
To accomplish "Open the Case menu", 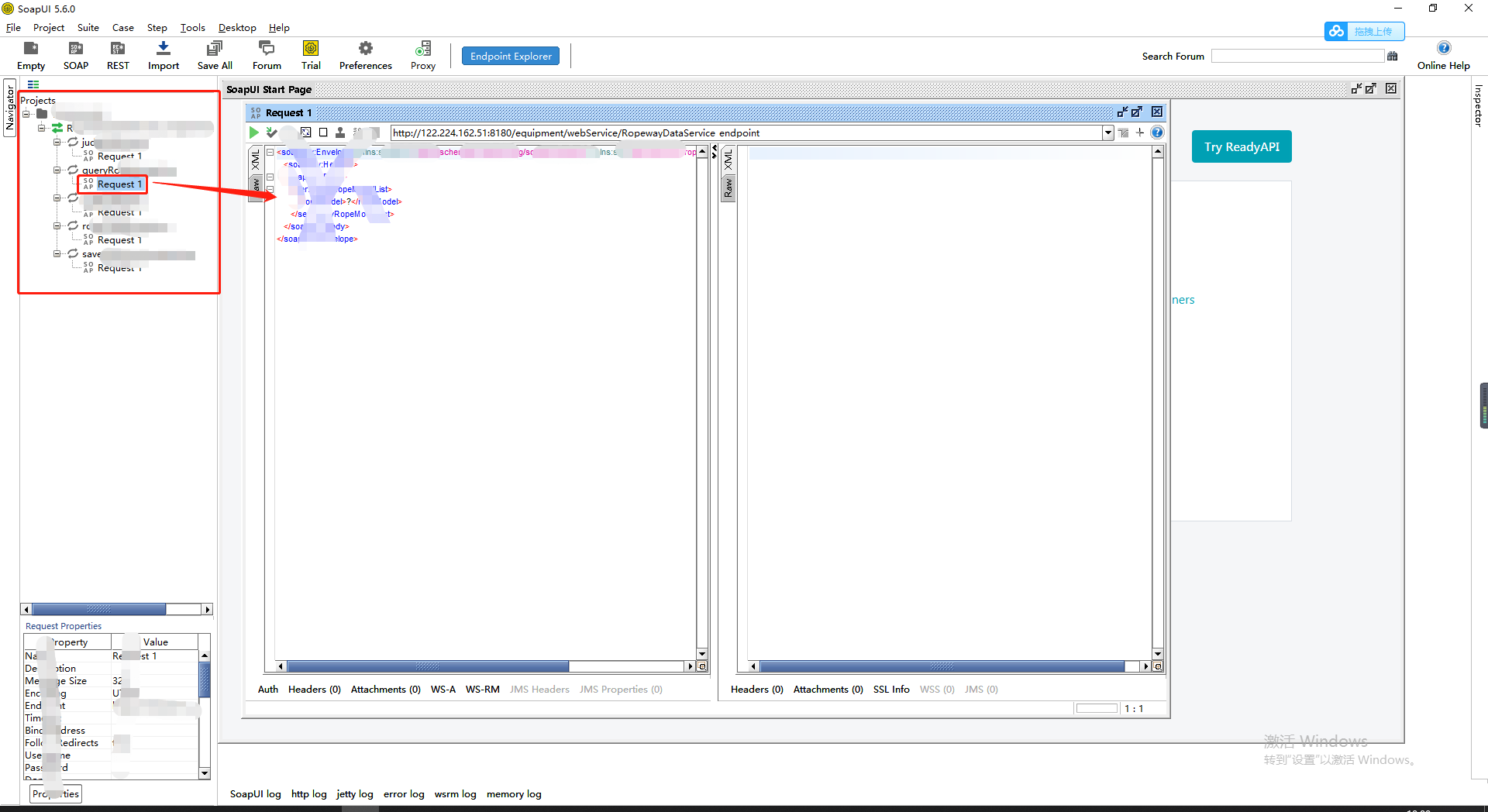I will pos(123,28).
